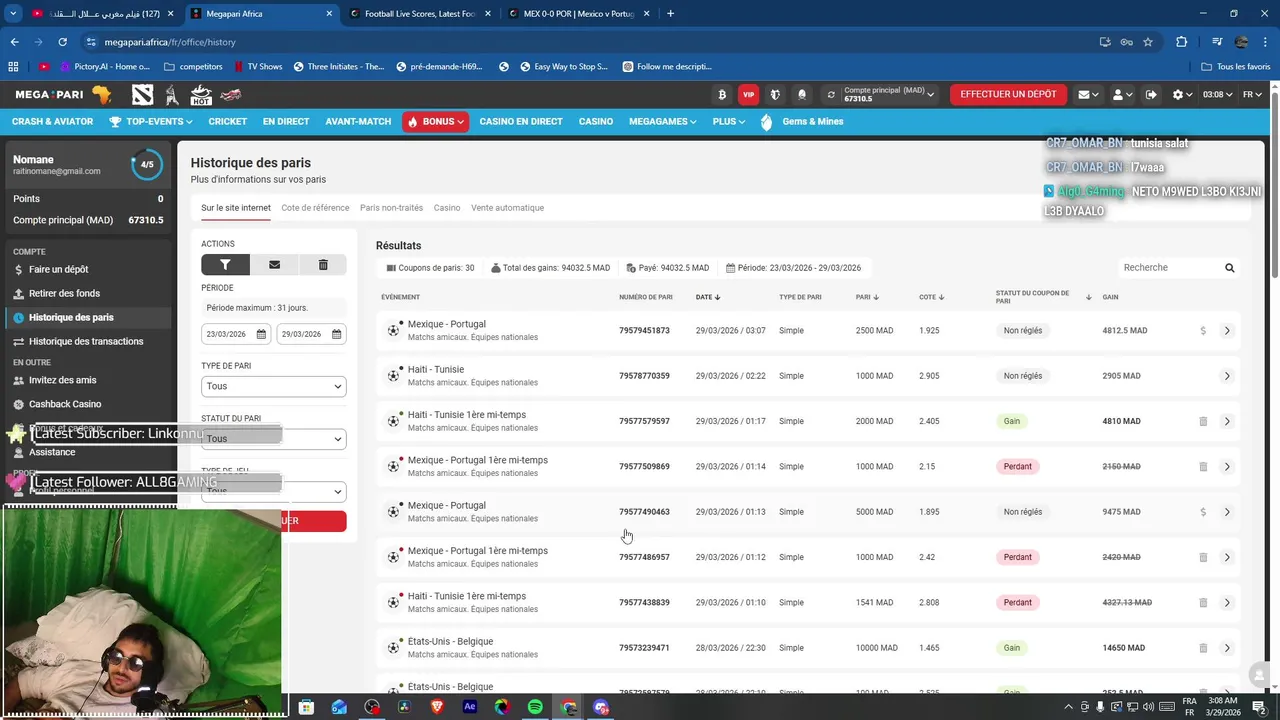
Task: Open the FR language dropdown
Action: click(x=1252, y=95)
